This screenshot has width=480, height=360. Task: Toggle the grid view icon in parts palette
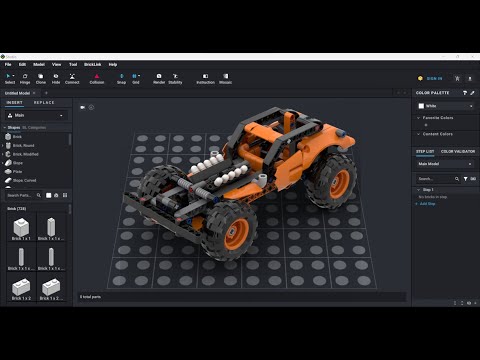[65, 195]
